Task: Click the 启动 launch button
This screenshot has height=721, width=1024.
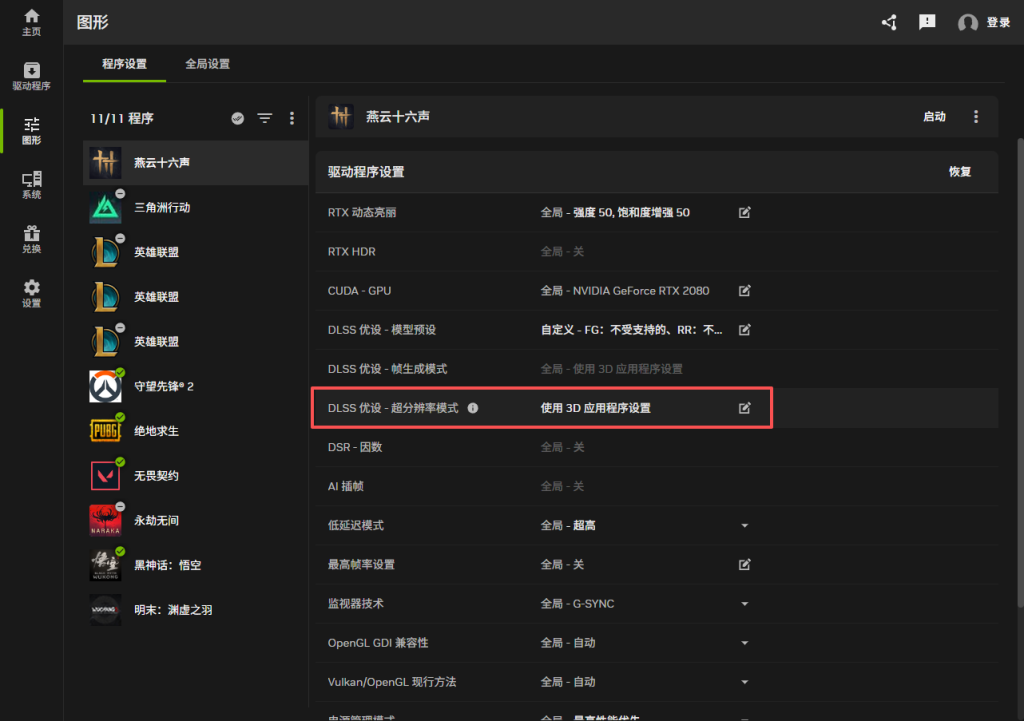Action: click(934, 117)
